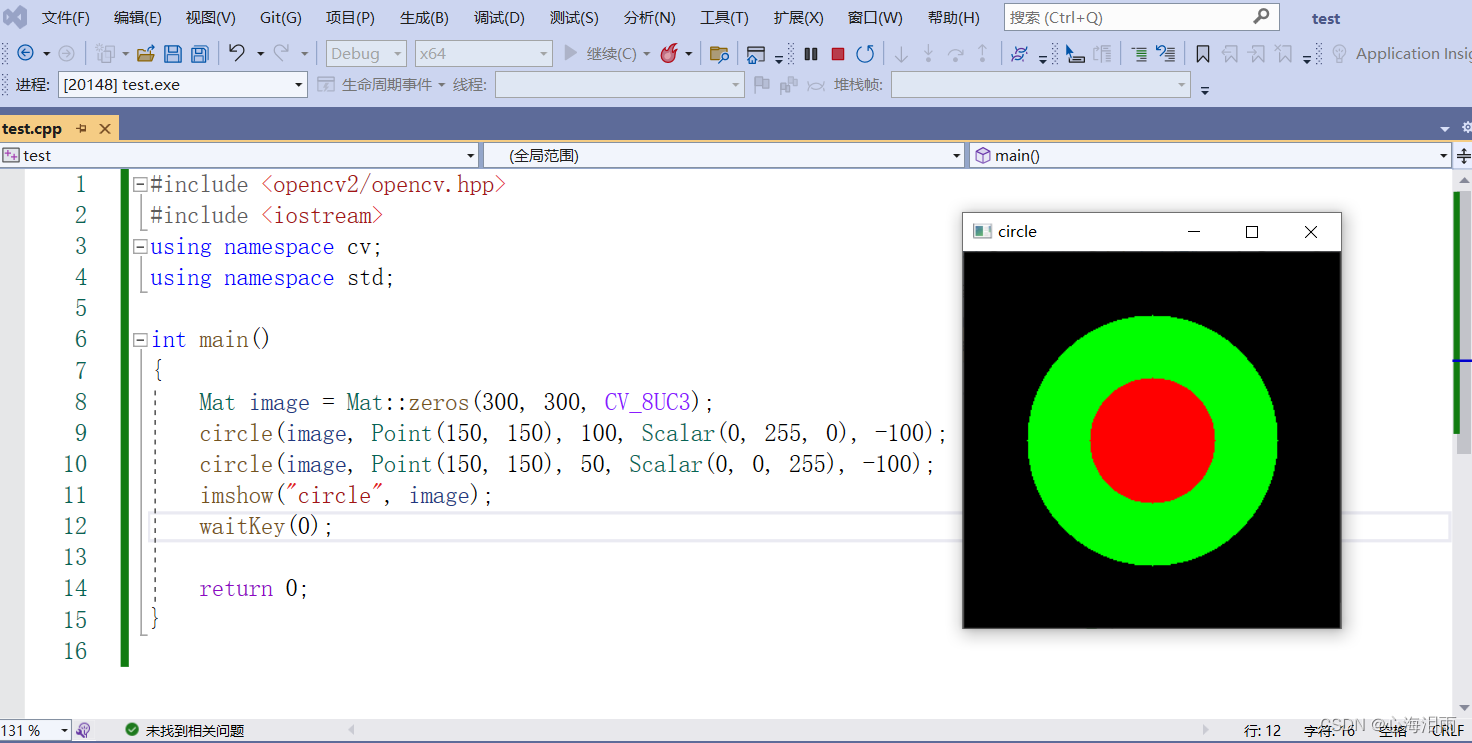Open the 文件(F) menu
Image resolution: width=1472 pixels, height=743 pixels.
65,18
